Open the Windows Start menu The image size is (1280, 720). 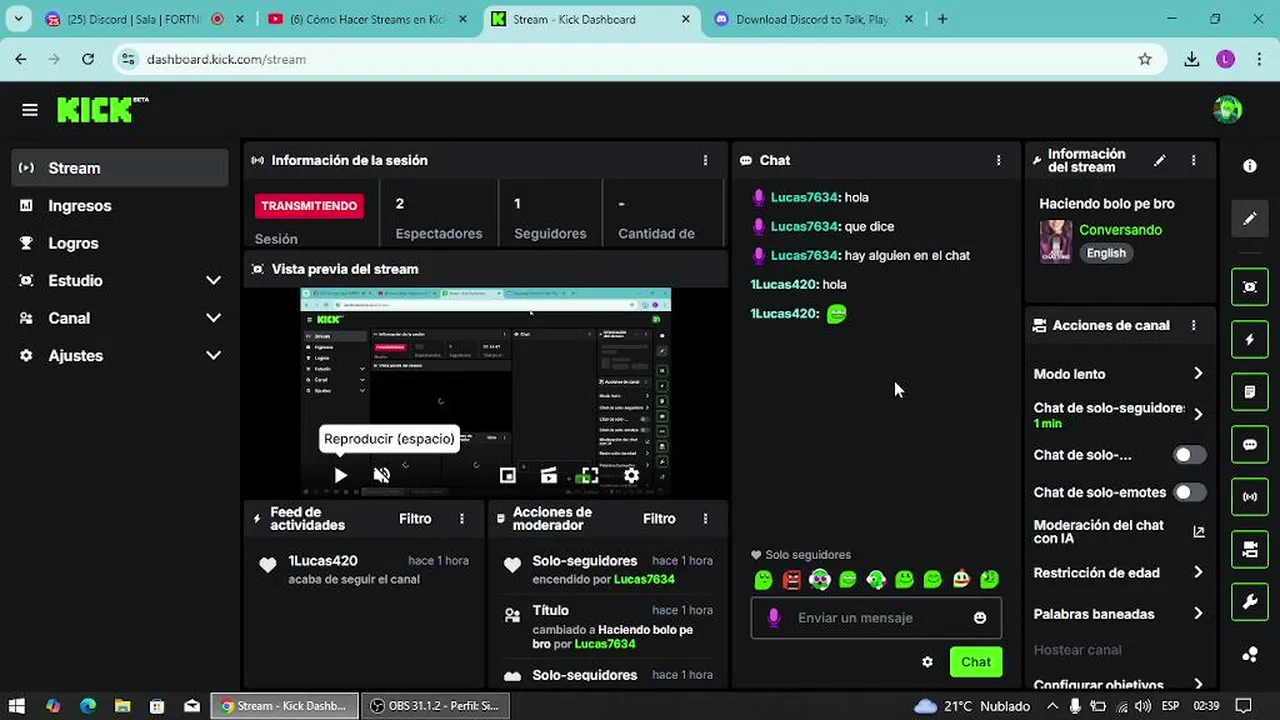point(17,706)
